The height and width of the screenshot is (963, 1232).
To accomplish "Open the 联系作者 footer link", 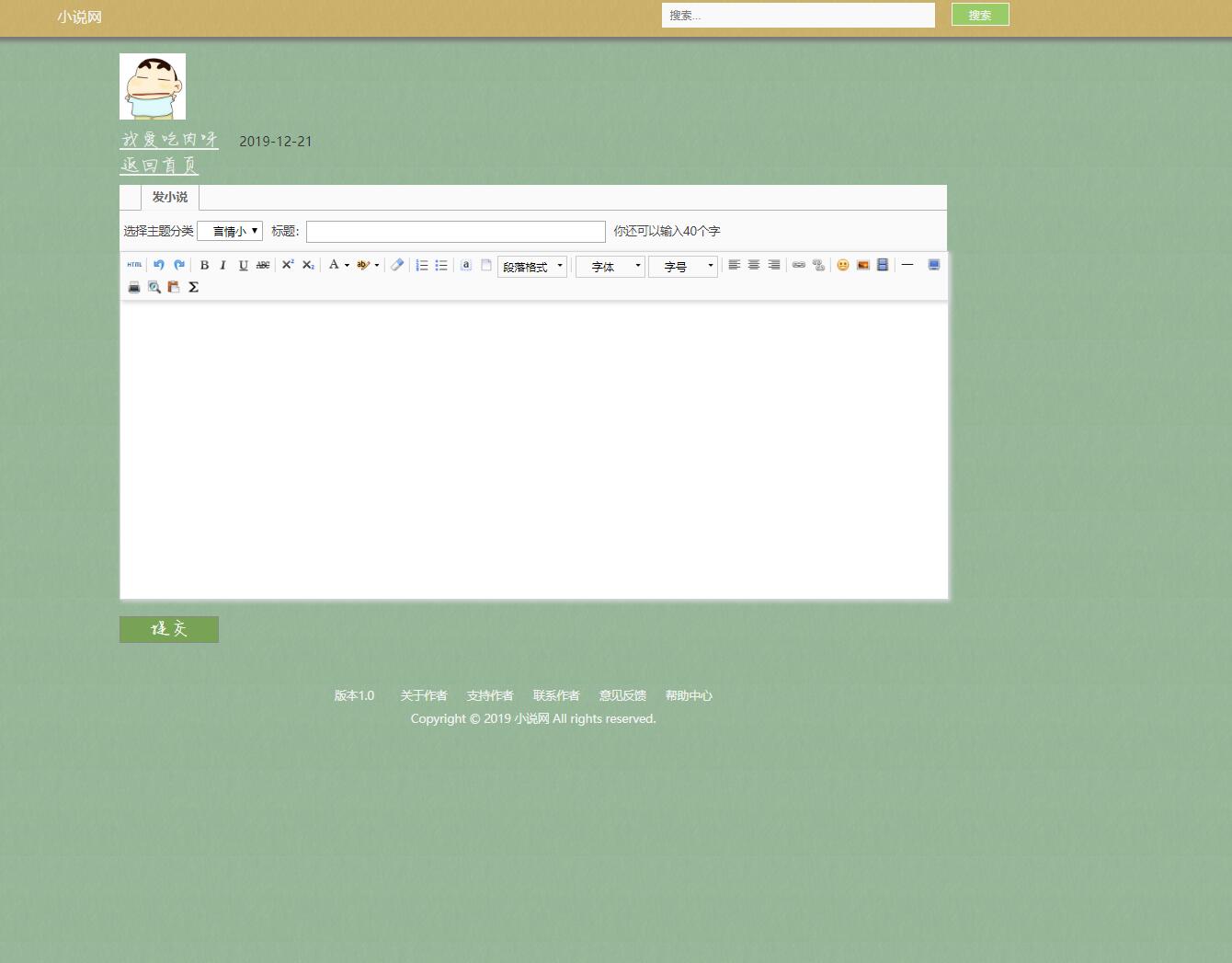I will coord(556,695).
